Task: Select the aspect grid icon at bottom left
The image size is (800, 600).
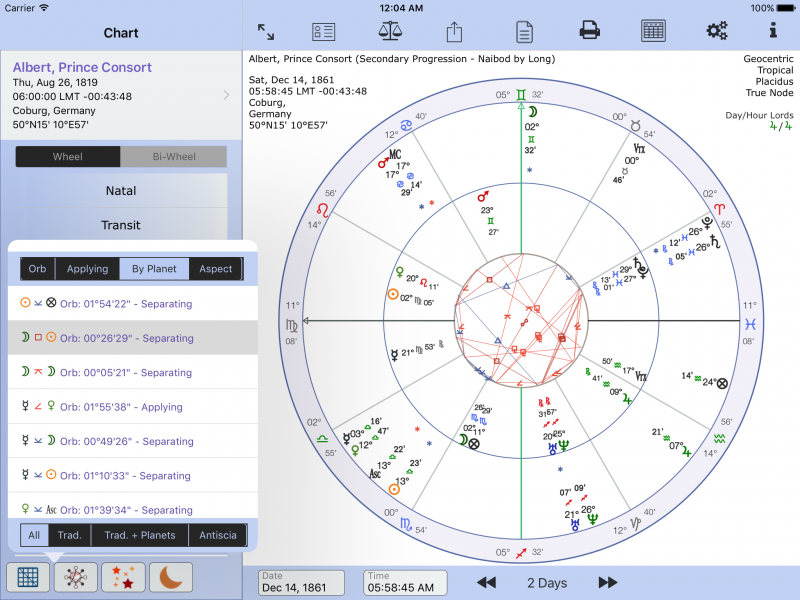Action: 28,577
